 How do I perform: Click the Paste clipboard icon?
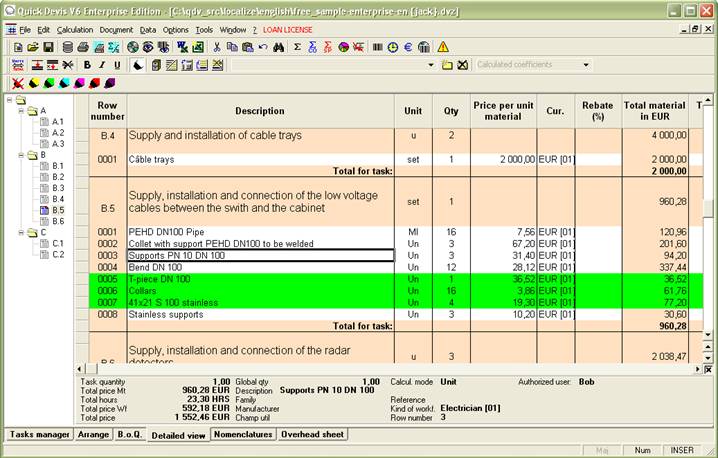coord(248,47)
